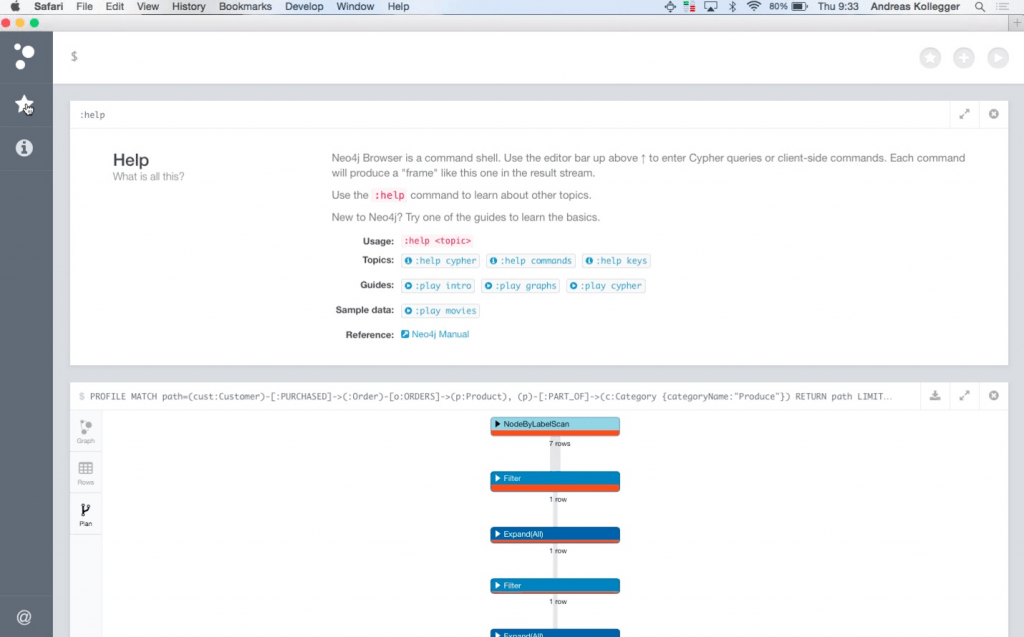Open the View menu

pyautogui.click(x=148, y=7)
